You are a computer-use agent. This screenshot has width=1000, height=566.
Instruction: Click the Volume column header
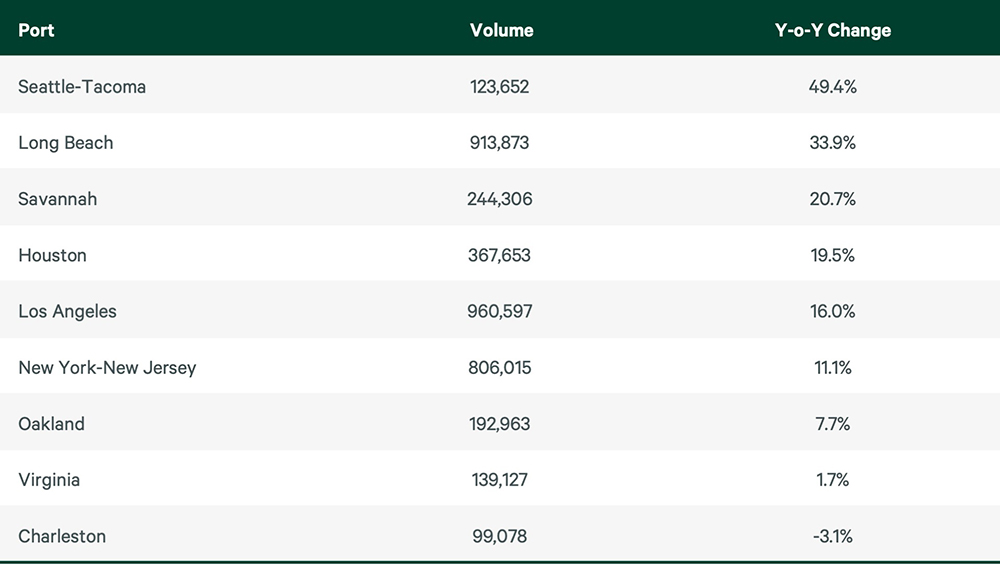[x=501, y=30]
